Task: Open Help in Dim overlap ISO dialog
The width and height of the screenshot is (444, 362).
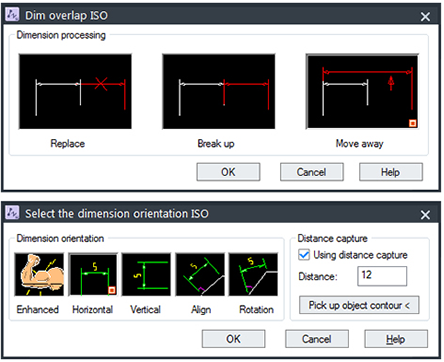Action: click(391, 172)
